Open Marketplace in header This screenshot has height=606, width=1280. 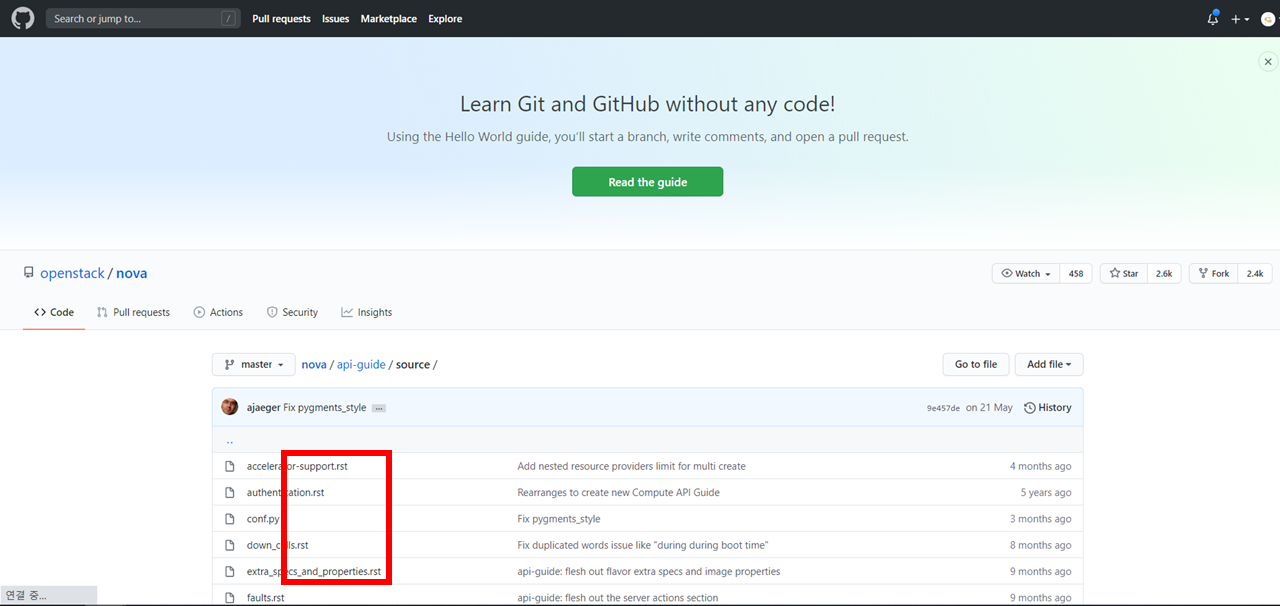coord(388,19)
